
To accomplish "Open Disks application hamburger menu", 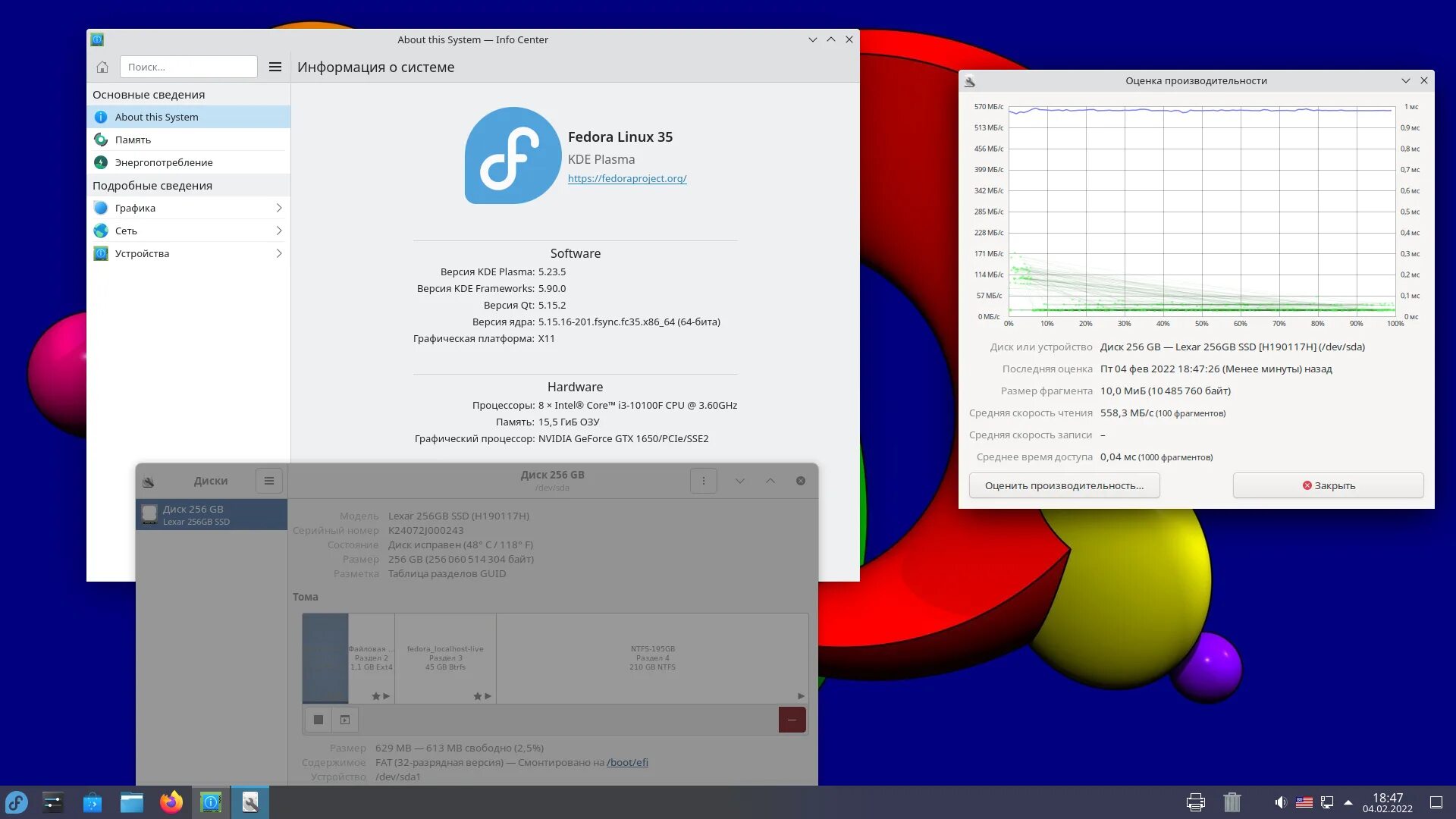I will point(269,481).
